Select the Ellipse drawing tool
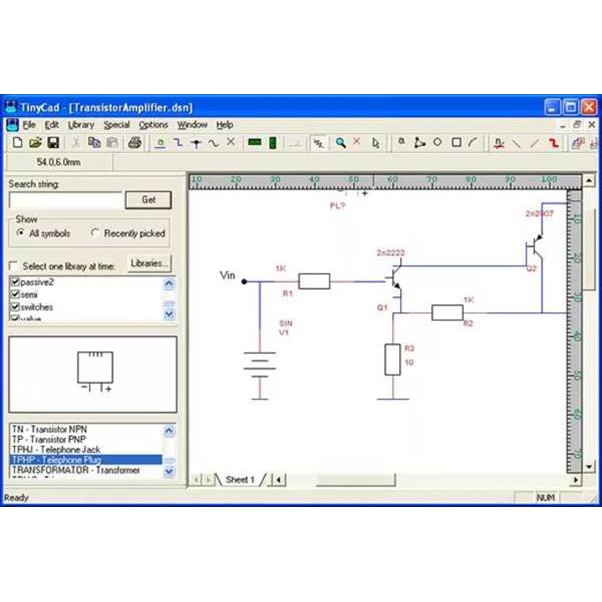This screenshot has width=602, height=602. (x=437, y=144)
